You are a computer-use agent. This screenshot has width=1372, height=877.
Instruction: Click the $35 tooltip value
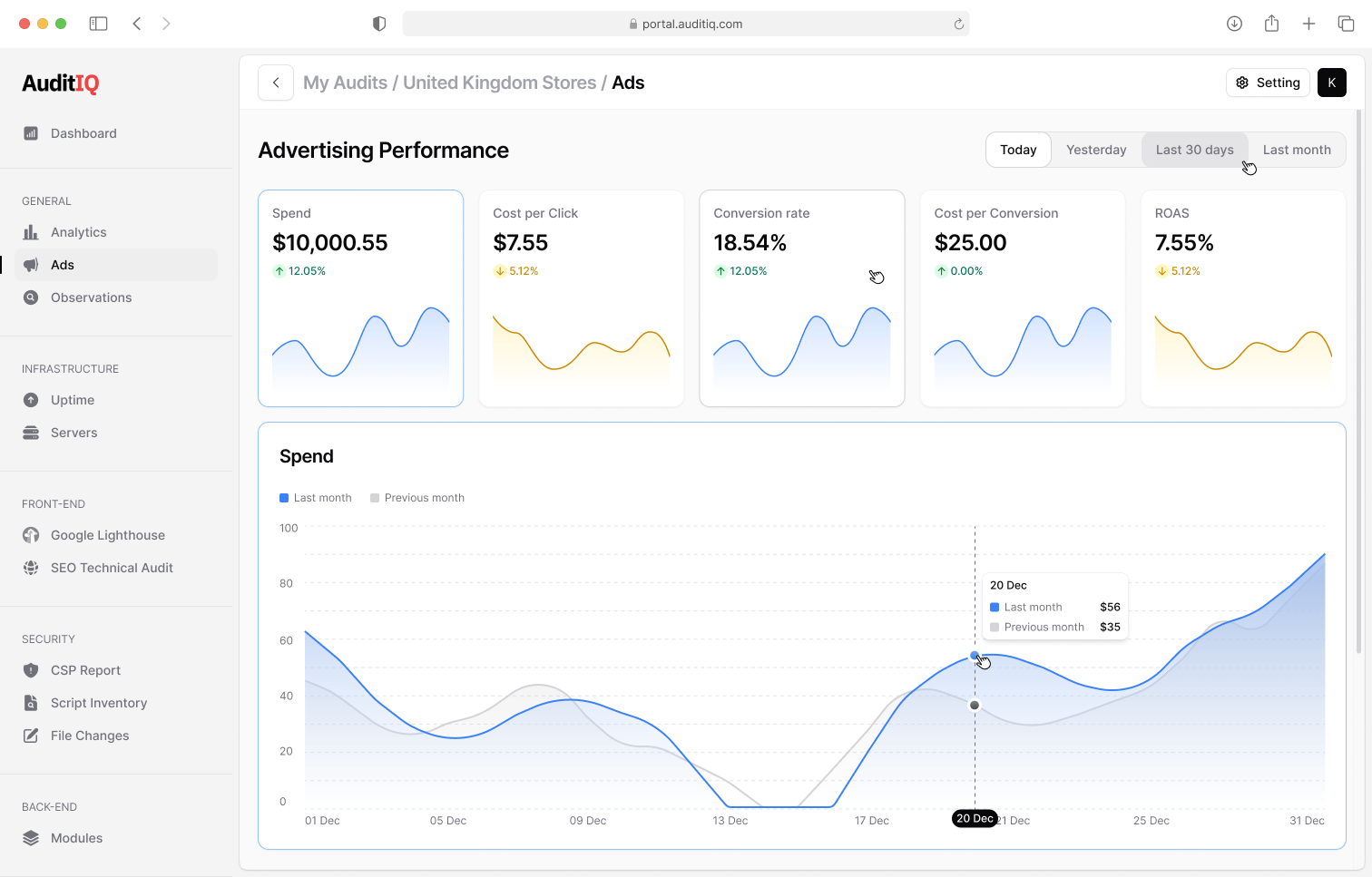point(1110,627)
